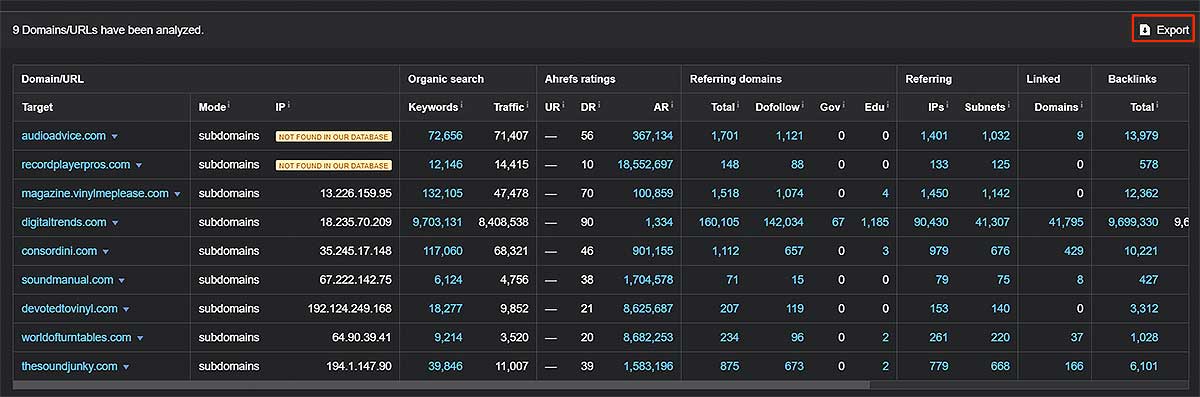The width and height of the screenshot is (1200, 397).
Task: Click the Export button
Action: (1162, 30)
